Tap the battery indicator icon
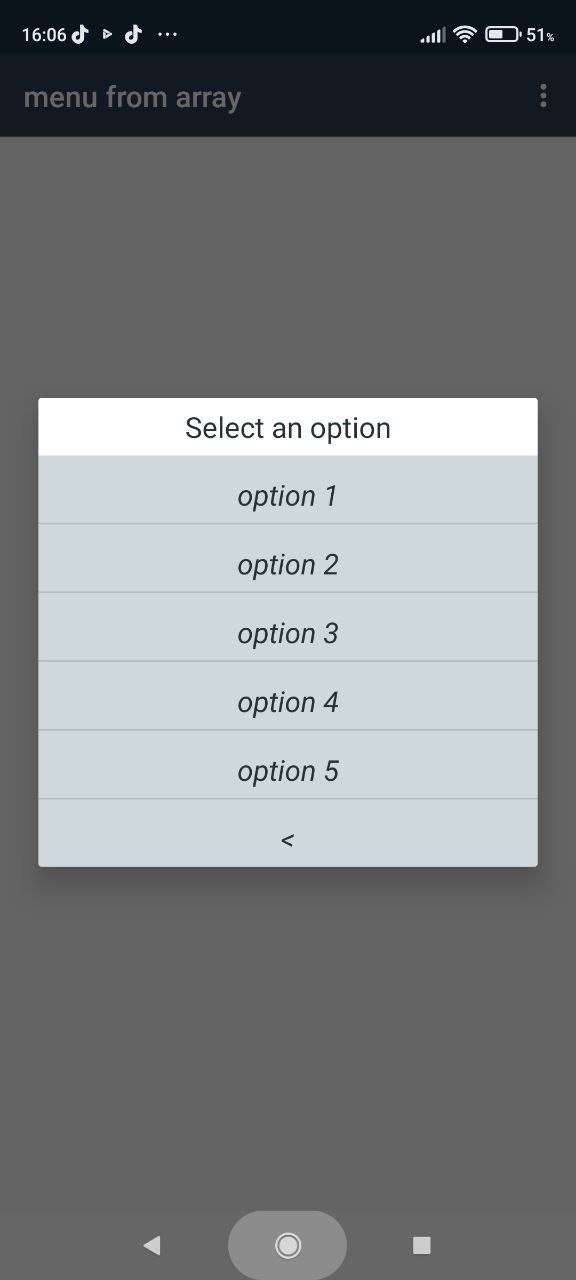This screenshot has width=576, height=1280. coord(502,34)
